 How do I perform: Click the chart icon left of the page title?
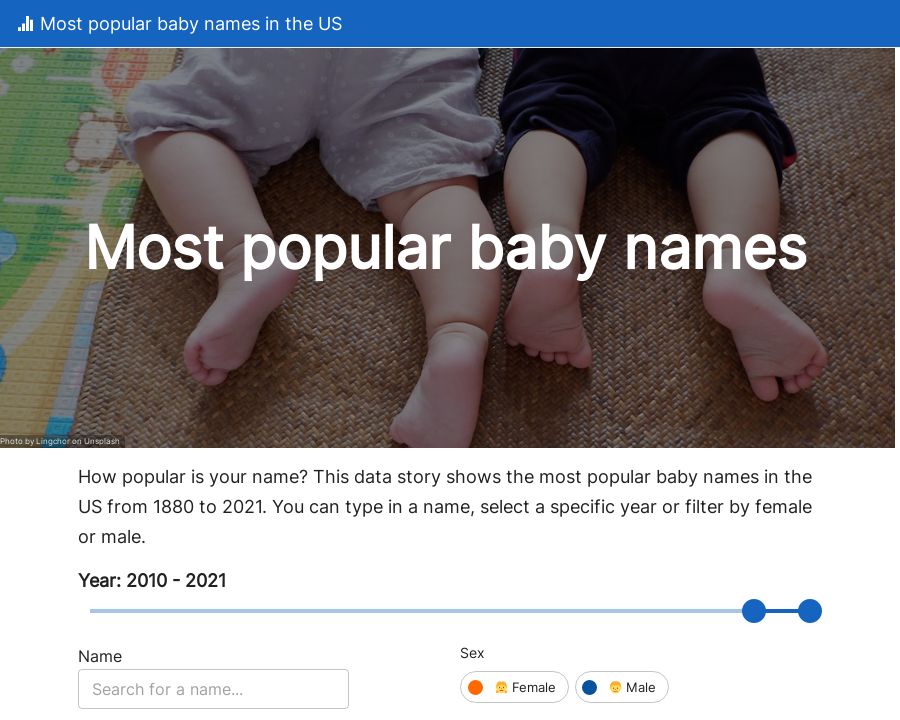pos(27,24)
